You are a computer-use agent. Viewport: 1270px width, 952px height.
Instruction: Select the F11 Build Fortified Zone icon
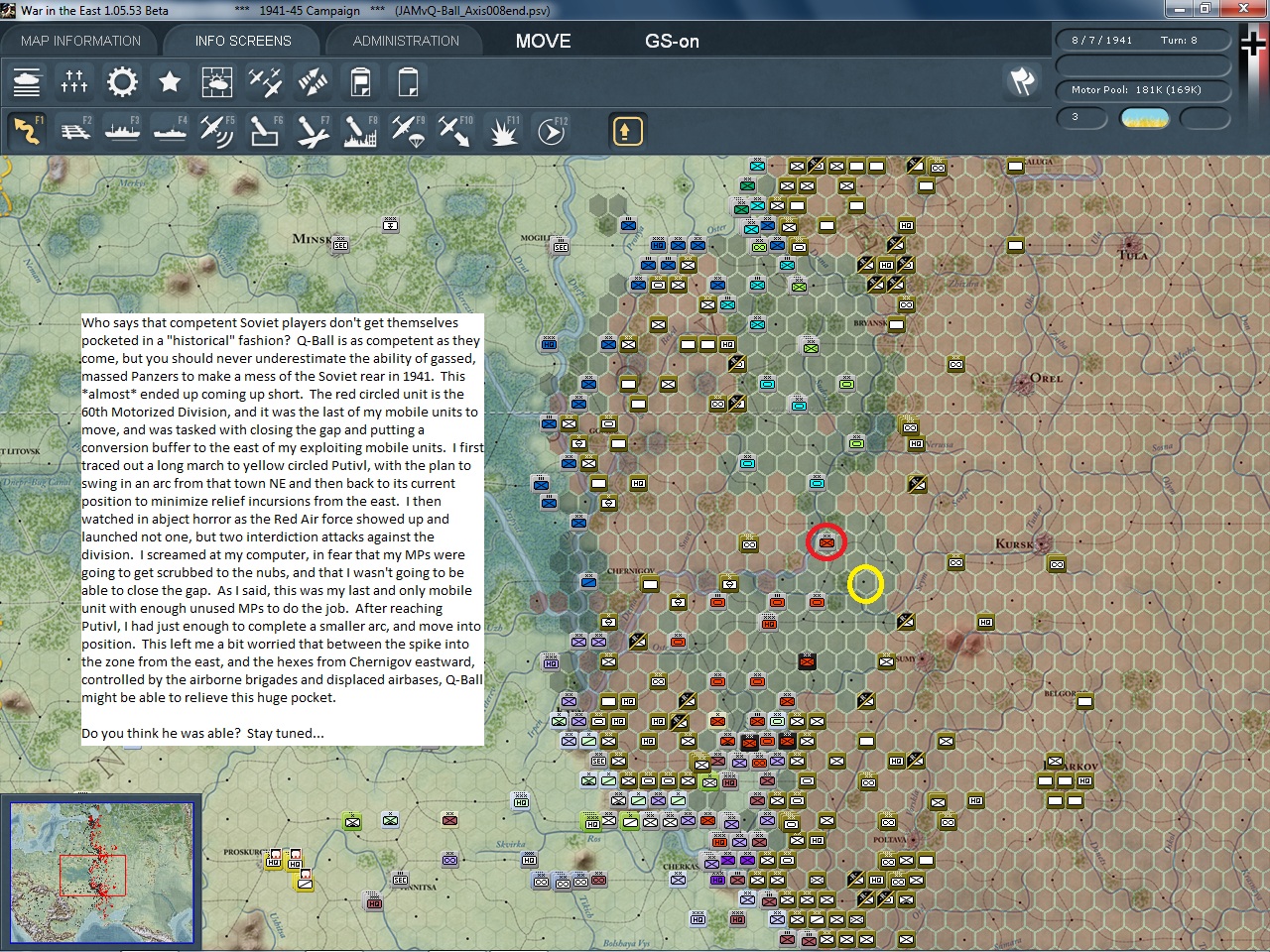503,131
